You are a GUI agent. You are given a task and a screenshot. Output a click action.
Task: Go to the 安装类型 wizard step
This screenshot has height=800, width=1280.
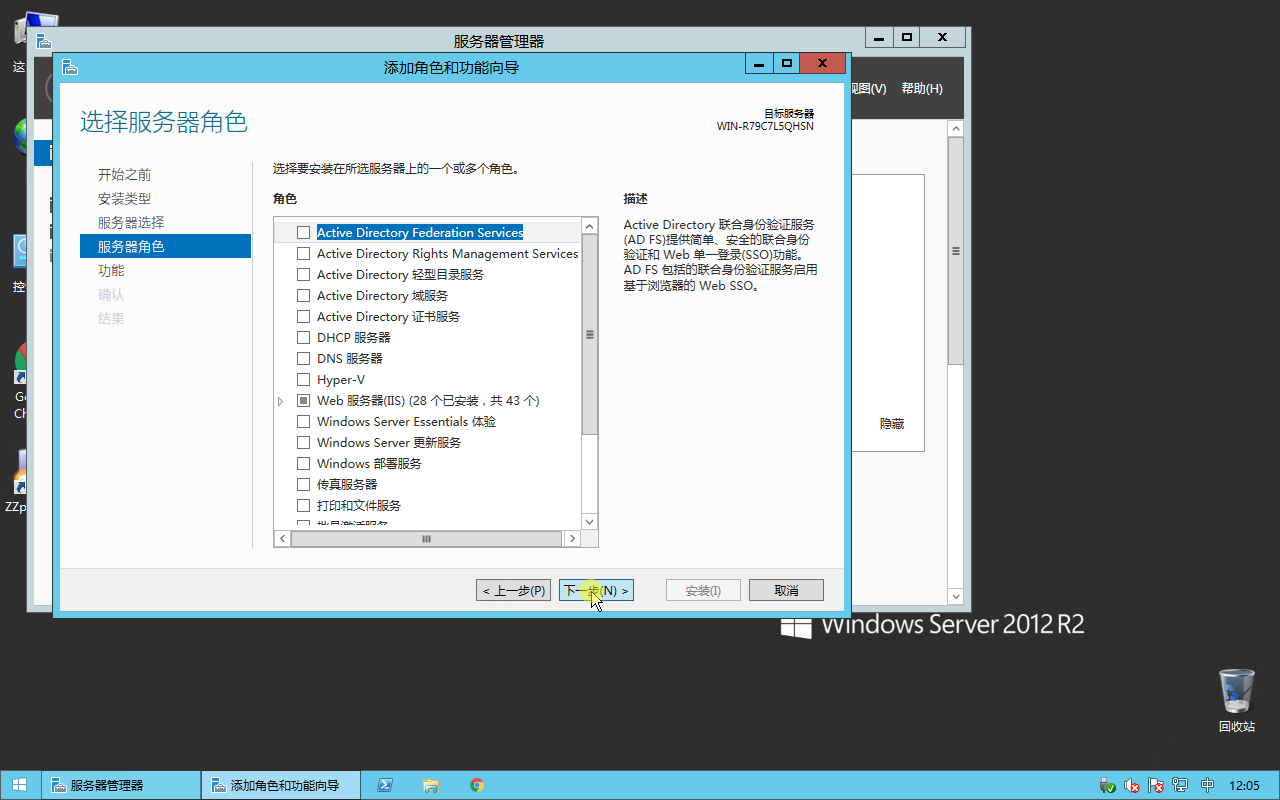coord(124,198)
